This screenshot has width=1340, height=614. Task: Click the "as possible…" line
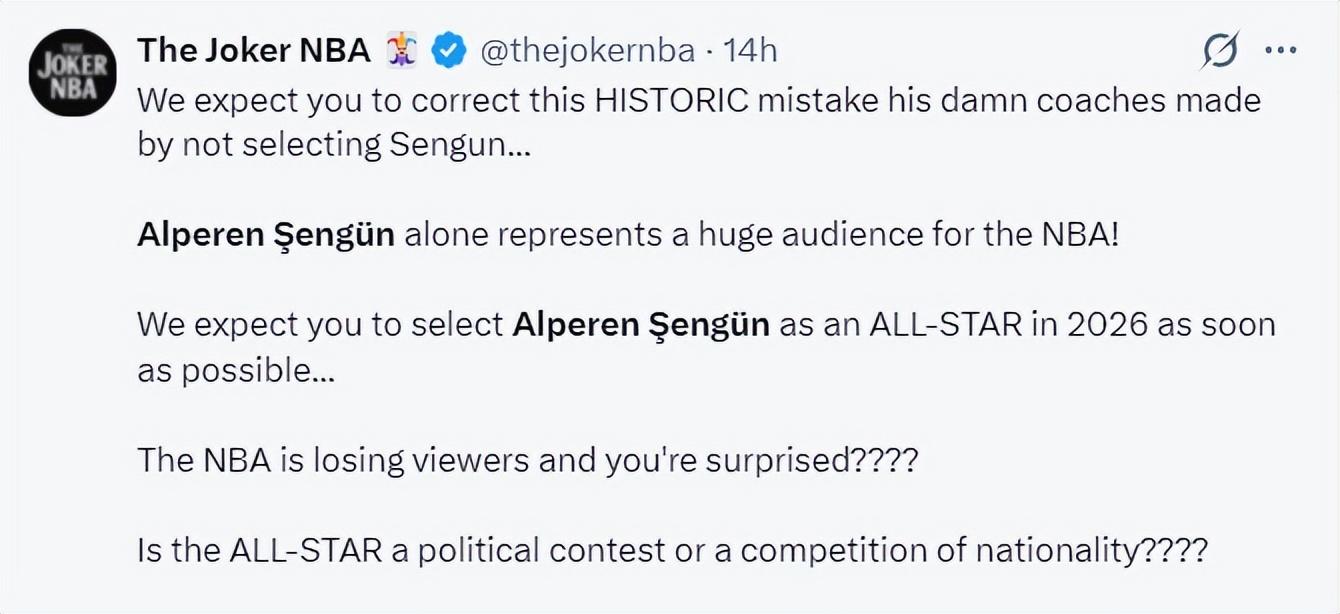[x=236, y=370]
